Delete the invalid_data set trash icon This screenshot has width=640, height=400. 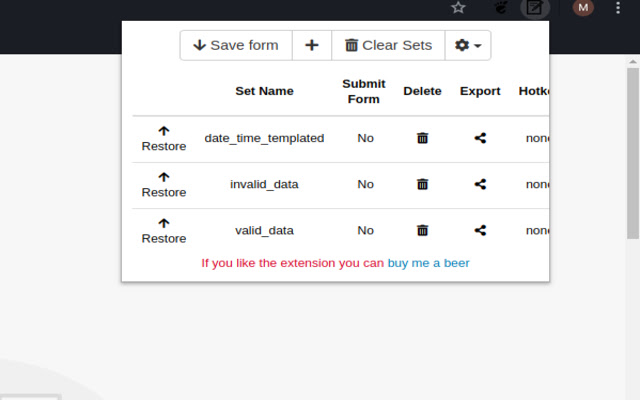(x=422, y=184)
